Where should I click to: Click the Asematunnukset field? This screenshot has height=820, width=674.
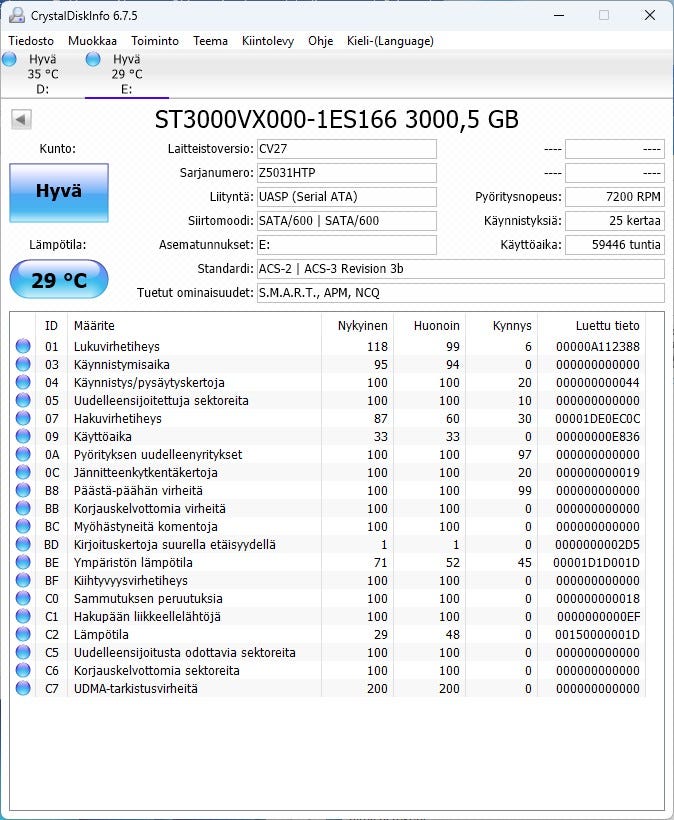click(347, 245)
